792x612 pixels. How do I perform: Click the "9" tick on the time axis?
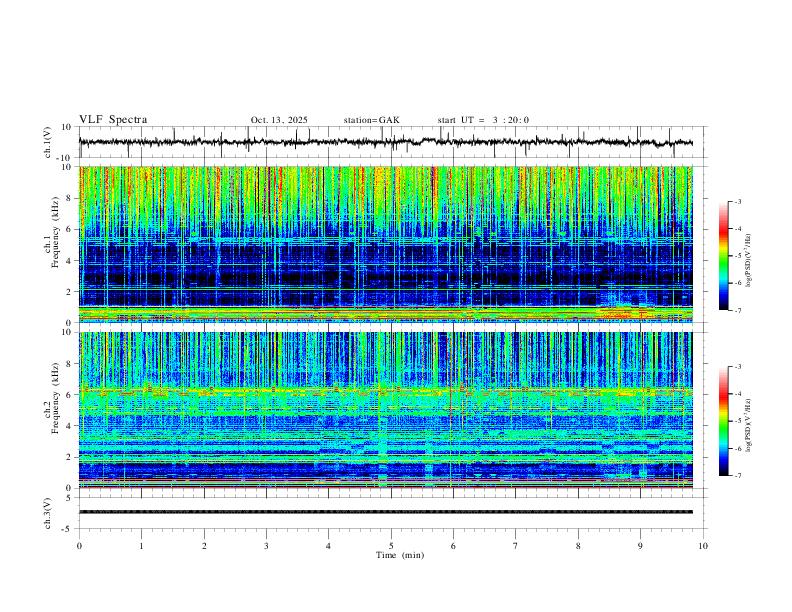click(x=640, y=546)
